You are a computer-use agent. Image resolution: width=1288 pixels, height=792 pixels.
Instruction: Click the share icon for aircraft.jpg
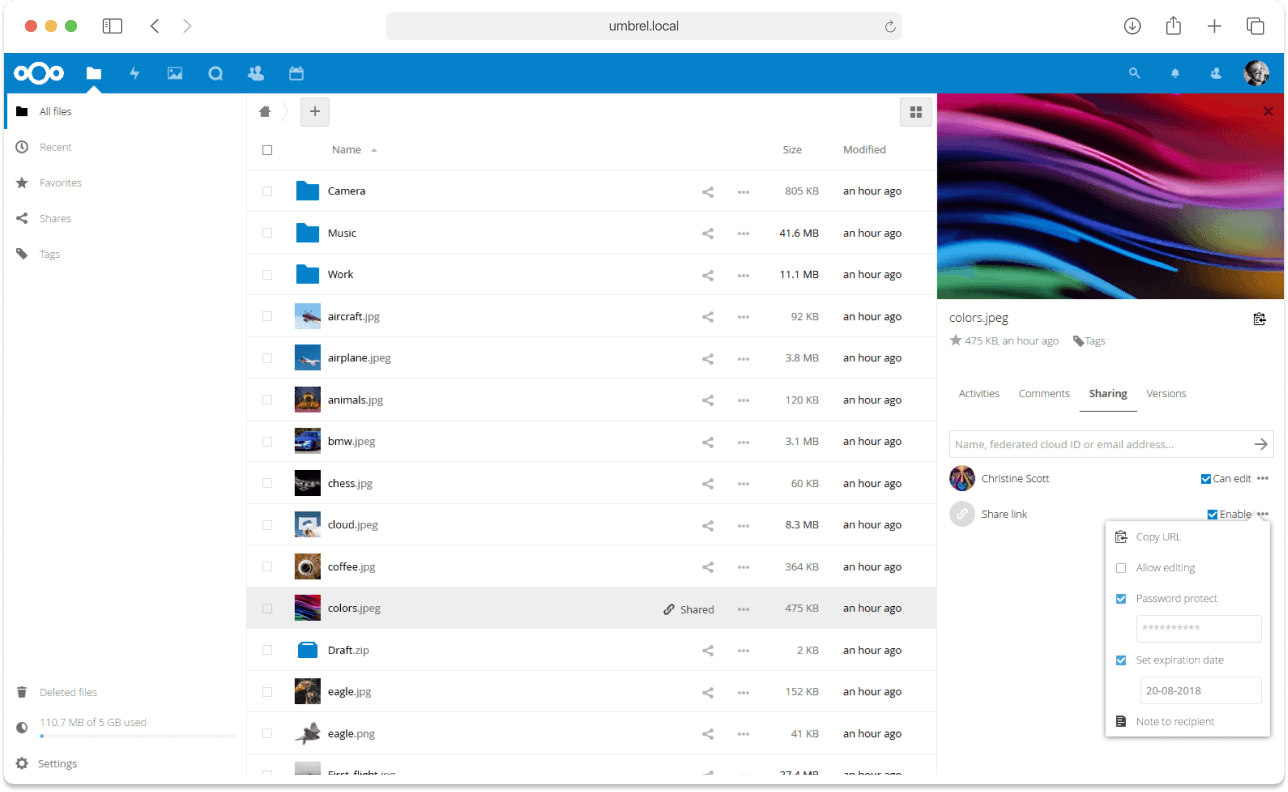pos(708,317)
